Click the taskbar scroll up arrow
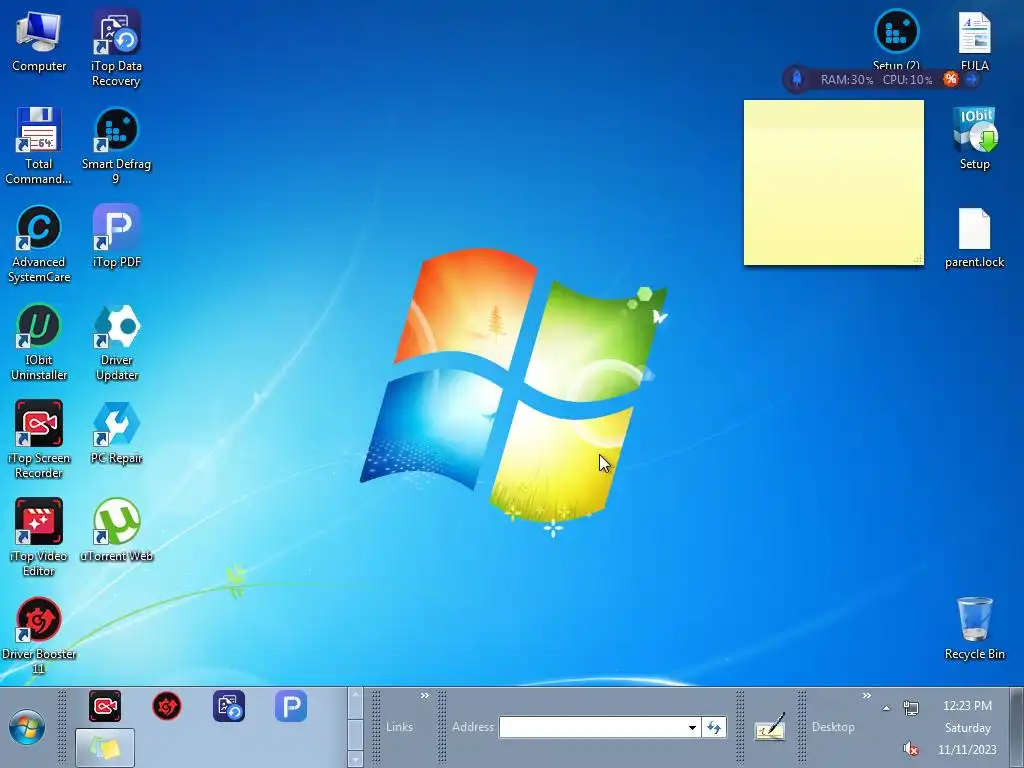The image size is (1024, 768). click(355, 696)
